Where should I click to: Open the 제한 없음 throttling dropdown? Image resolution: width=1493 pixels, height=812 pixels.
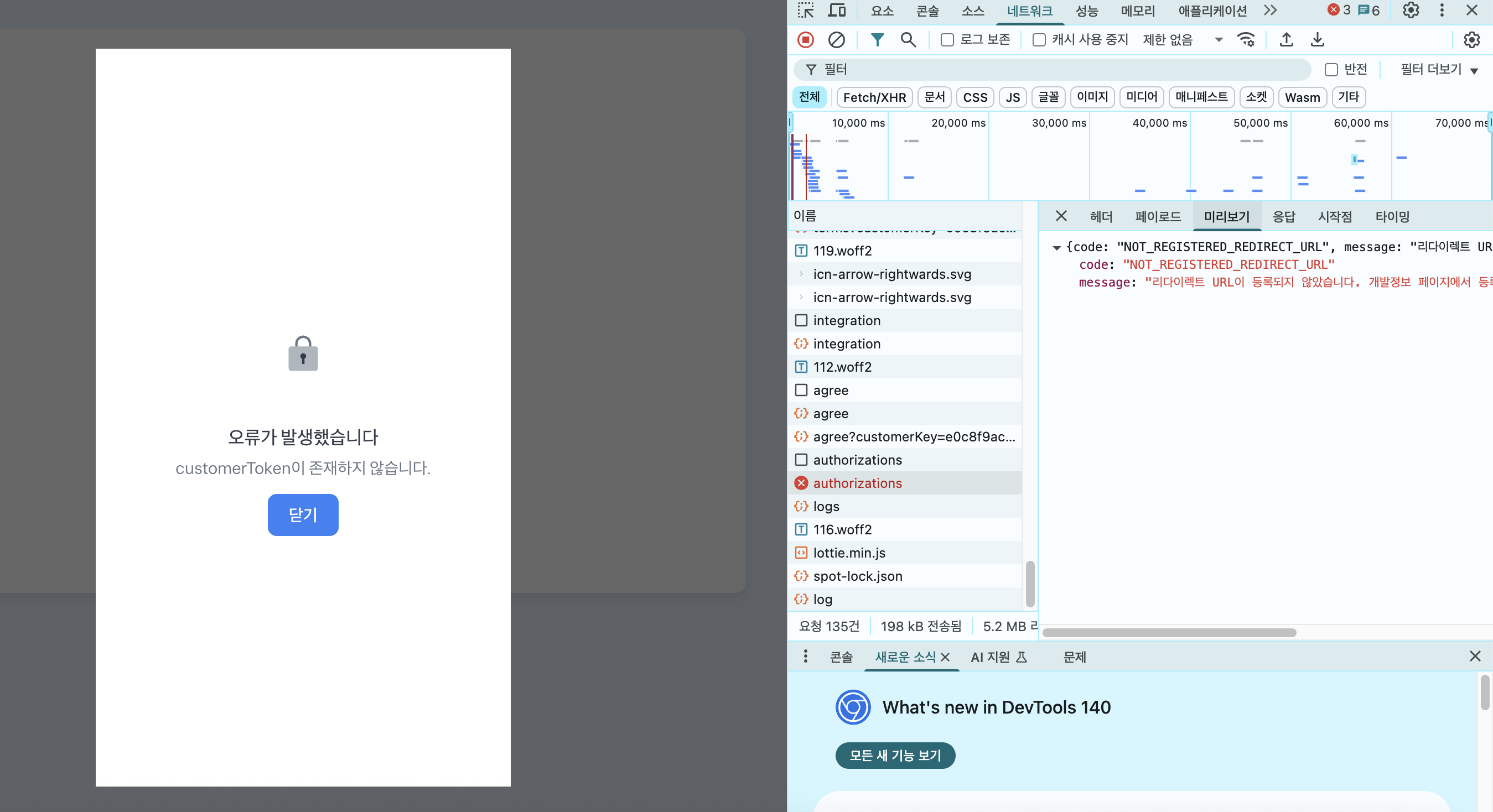pyautogui.click(x=1183, y=39)
